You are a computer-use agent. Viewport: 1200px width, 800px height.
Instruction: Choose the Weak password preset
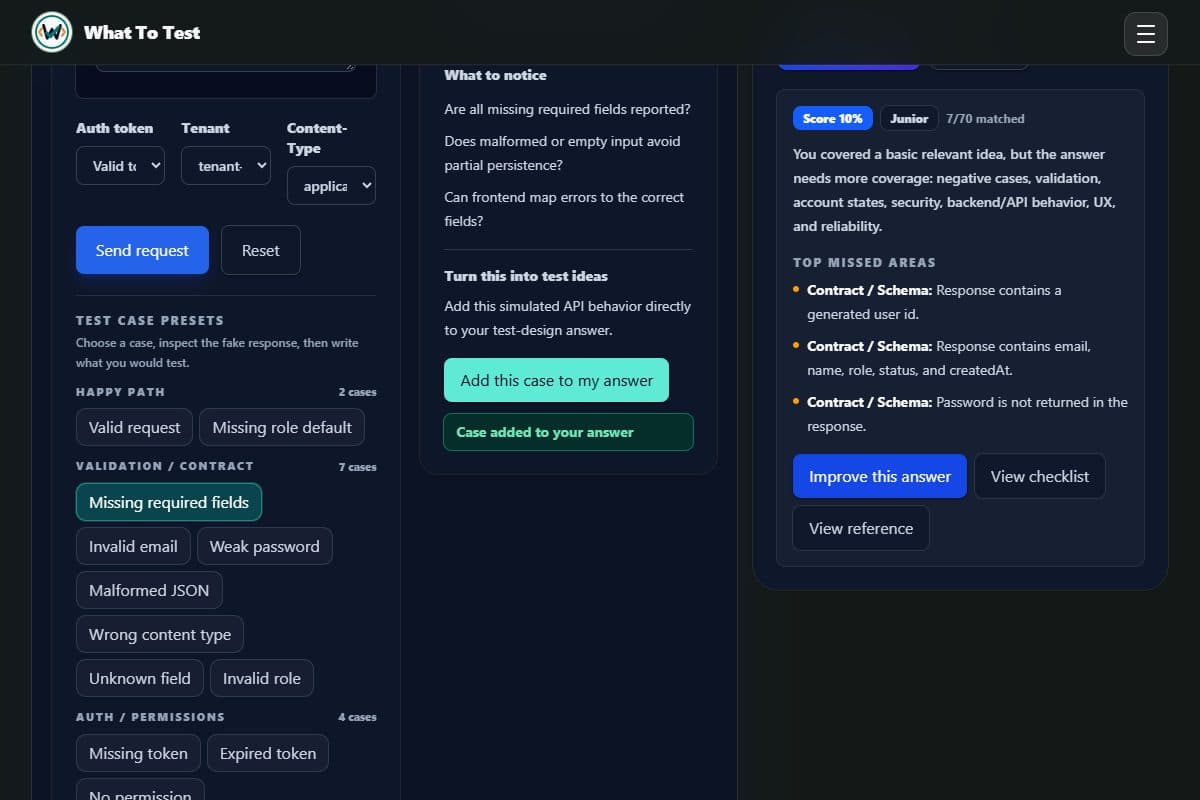tap(265, 546)
